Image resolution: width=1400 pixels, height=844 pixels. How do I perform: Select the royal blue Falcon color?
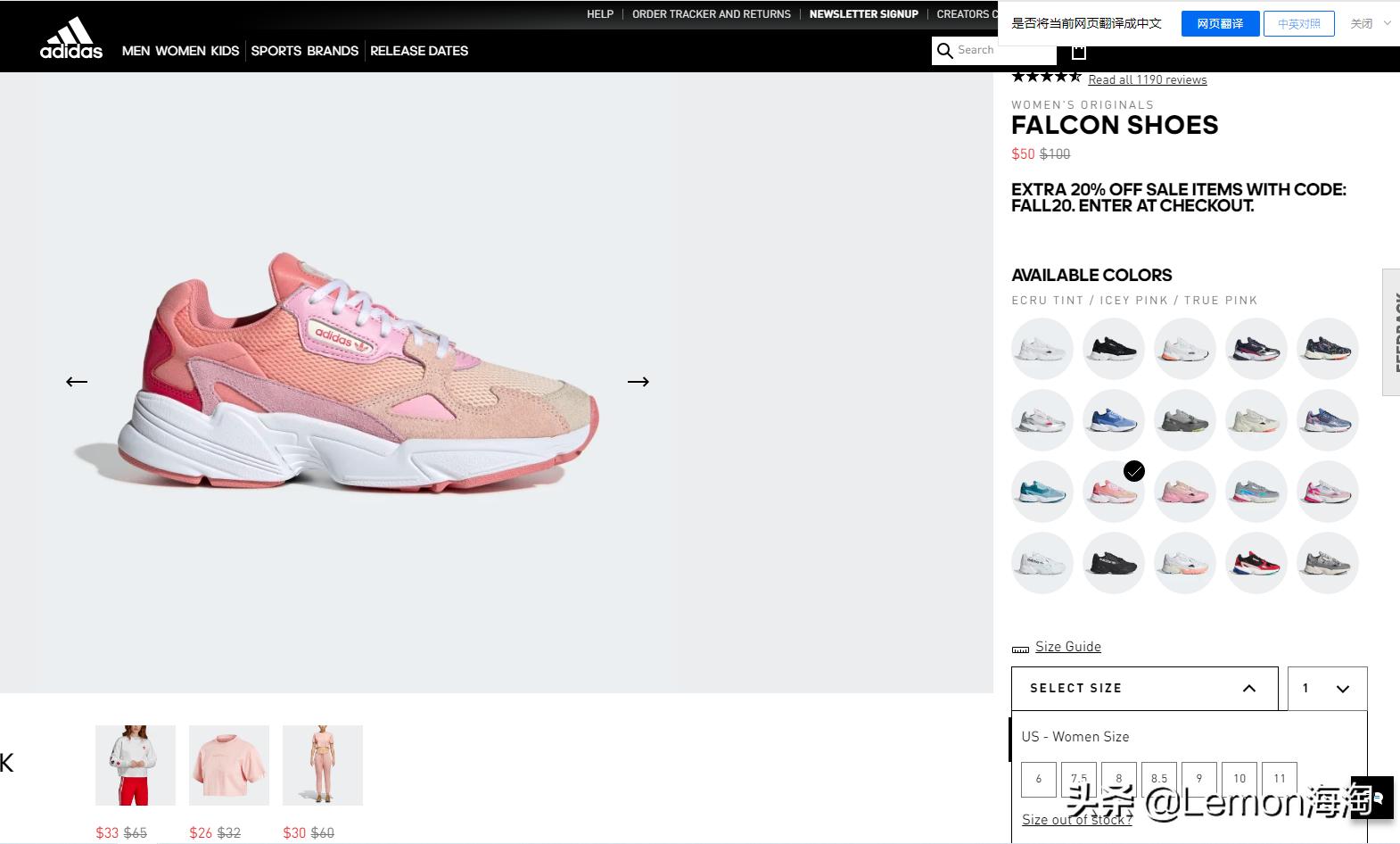1114,420
